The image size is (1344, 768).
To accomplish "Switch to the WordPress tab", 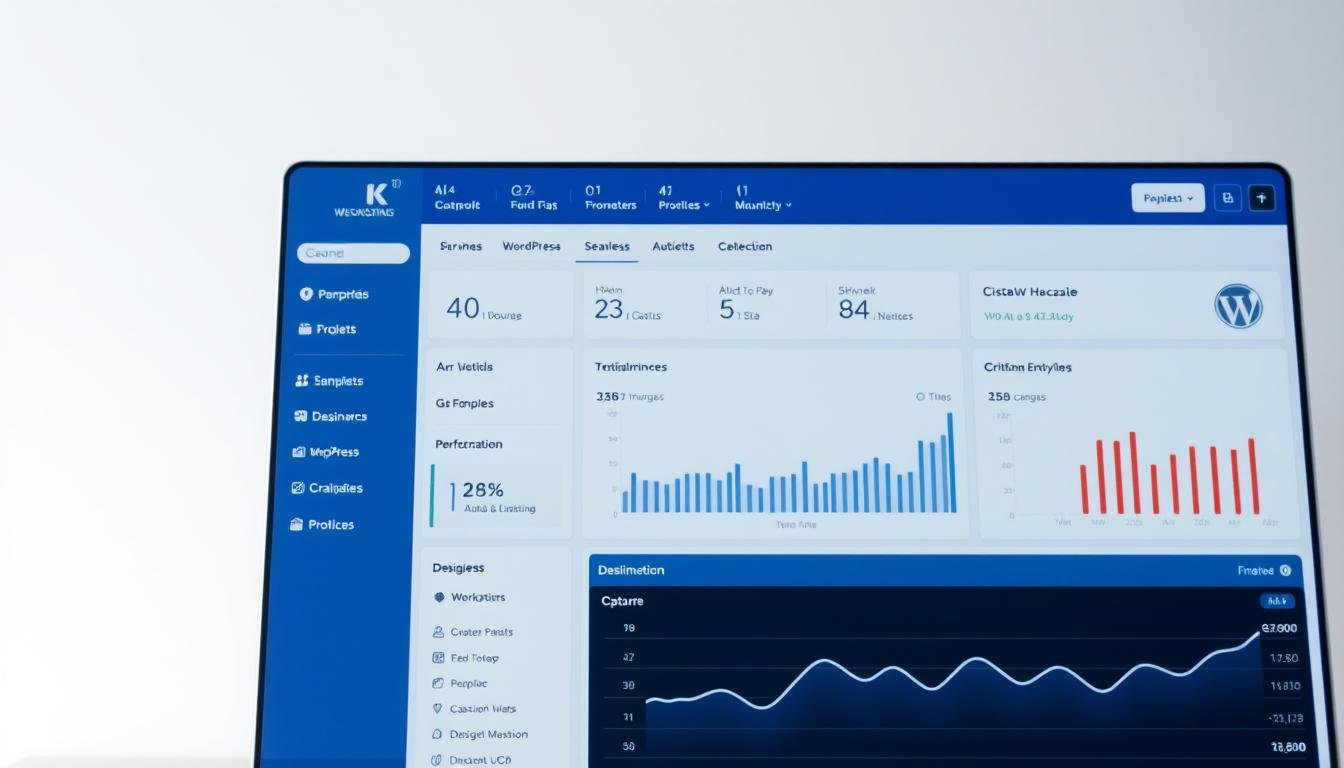I will [531, 246].
